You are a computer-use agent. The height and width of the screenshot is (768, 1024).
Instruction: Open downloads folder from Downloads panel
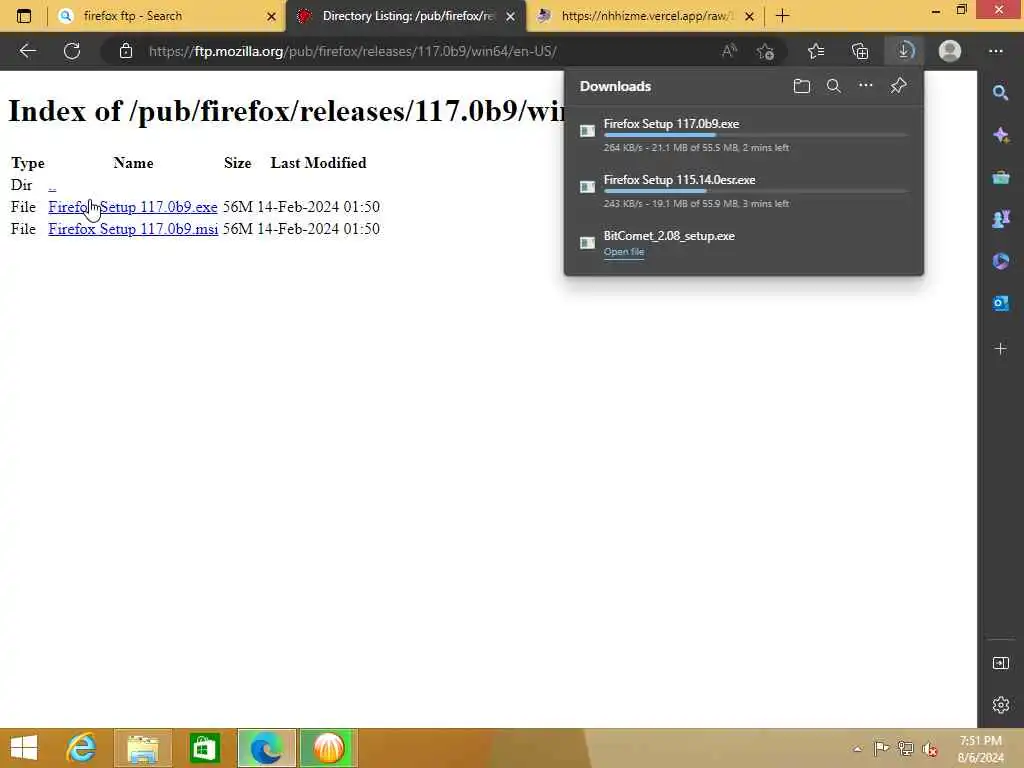coord(802,86)
